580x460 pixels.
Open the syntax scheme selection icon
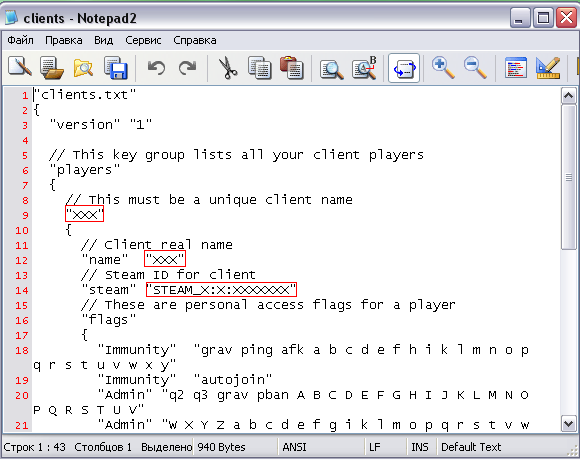[516, 68]
